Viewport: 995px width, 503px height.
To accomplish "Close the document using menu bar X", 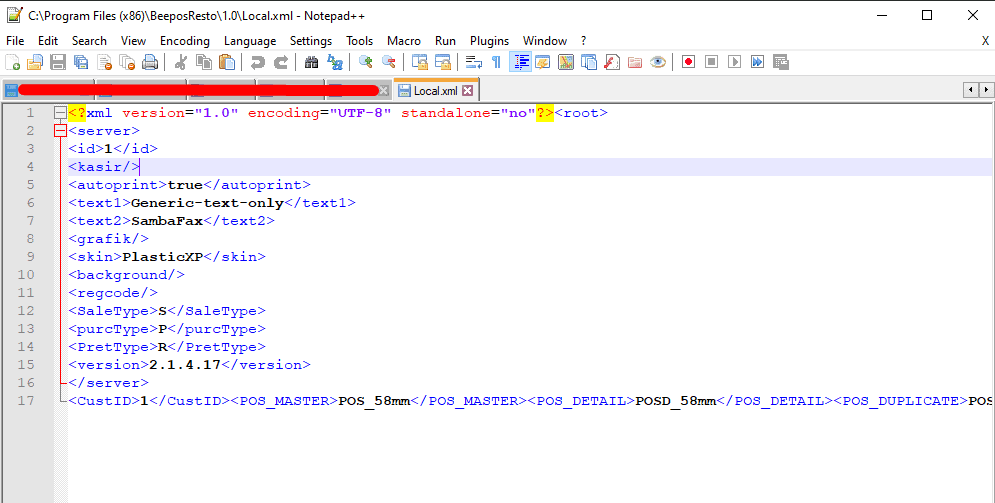I will (985, 41).
